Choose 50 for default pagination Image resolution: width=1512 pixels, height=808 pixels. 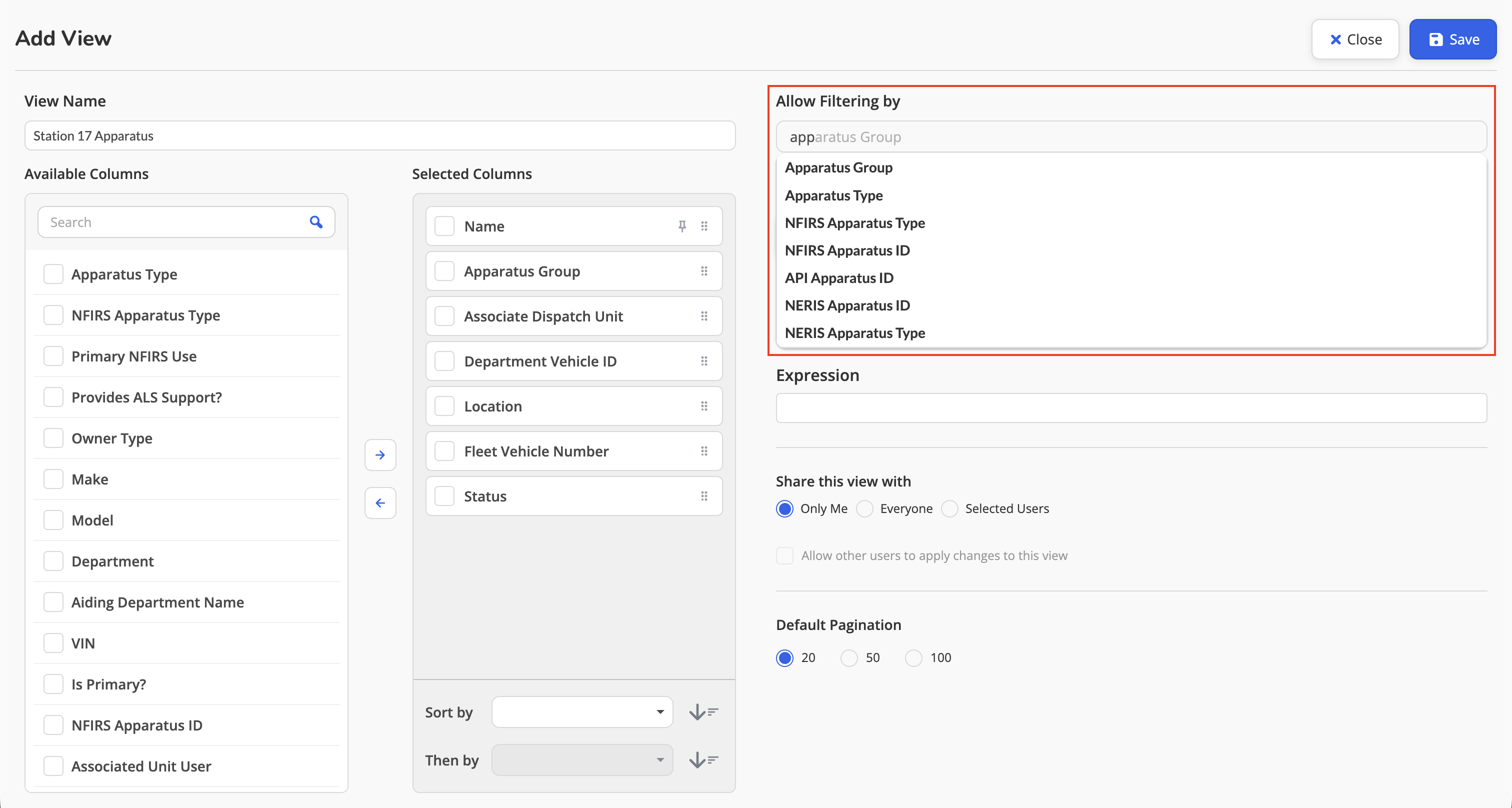pos(848,658)
